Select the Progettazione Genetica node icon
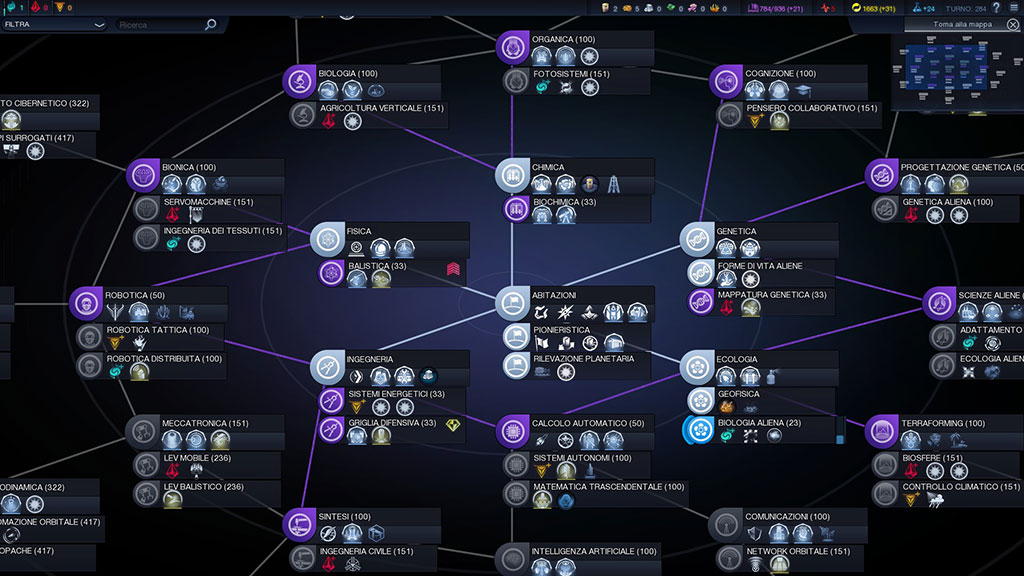Image resolution: width=1024 pixels, height=576 pixels. point(882,175)
